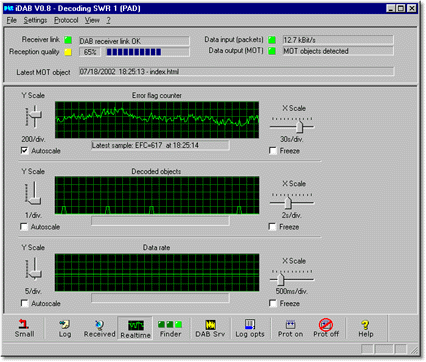The width and height of the screenshot is (426, 362).
Task: Enable Autoscale for Decoded objects graph
Action: coord(24,227)
